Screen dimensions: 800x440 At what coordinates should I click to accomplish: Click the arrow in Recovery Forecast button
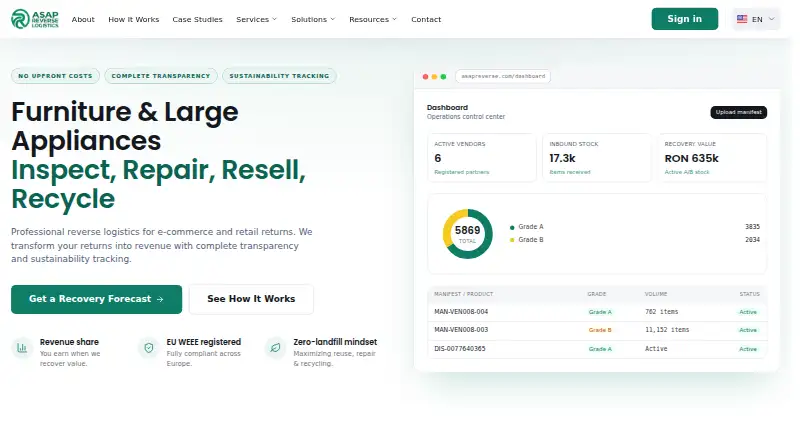pyautogui.click(x=160, y=299)
